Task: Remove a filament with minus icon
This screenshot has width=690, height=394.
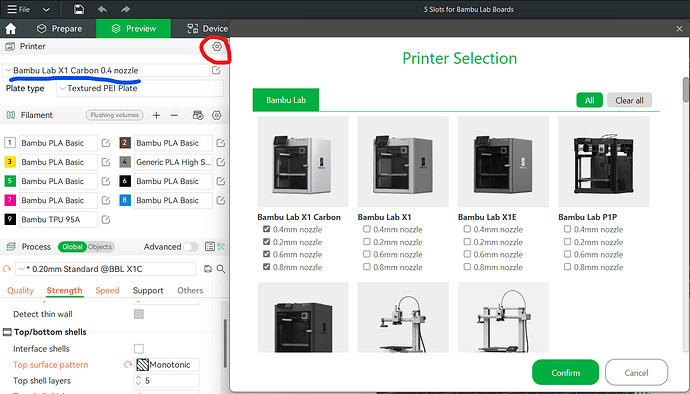Action: [x=174, y=115]
